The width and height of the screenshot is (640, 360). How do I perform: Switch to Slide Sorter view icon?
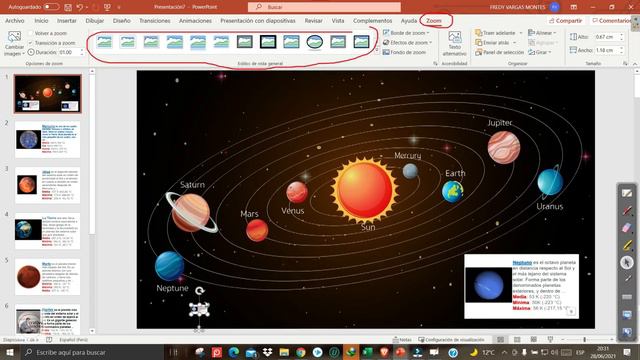(517, 340)
